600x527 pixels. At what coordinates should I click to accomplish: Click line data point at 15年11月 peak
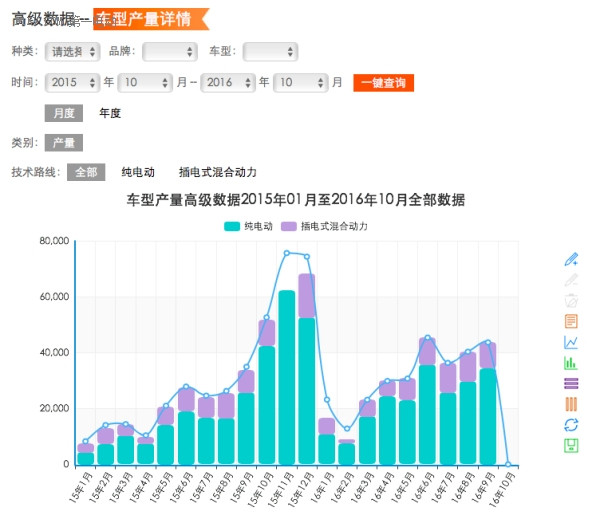coord(287,253)
